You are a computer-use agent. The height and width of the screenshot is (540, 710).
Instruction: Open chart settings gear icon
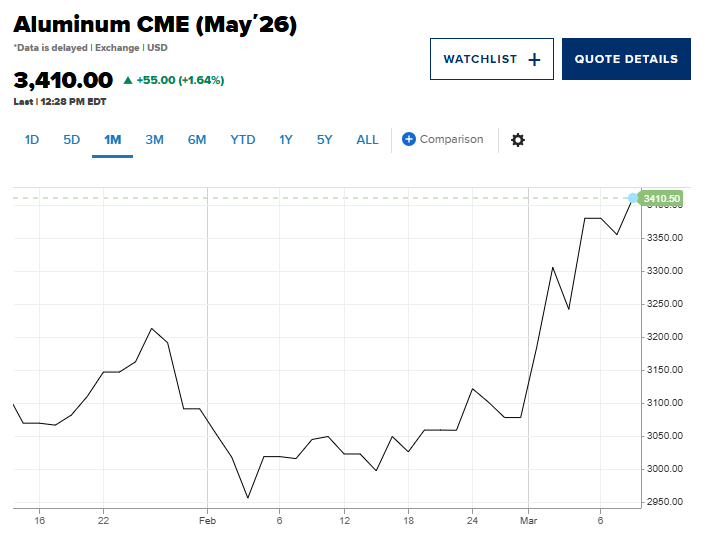tap(517, 140)
